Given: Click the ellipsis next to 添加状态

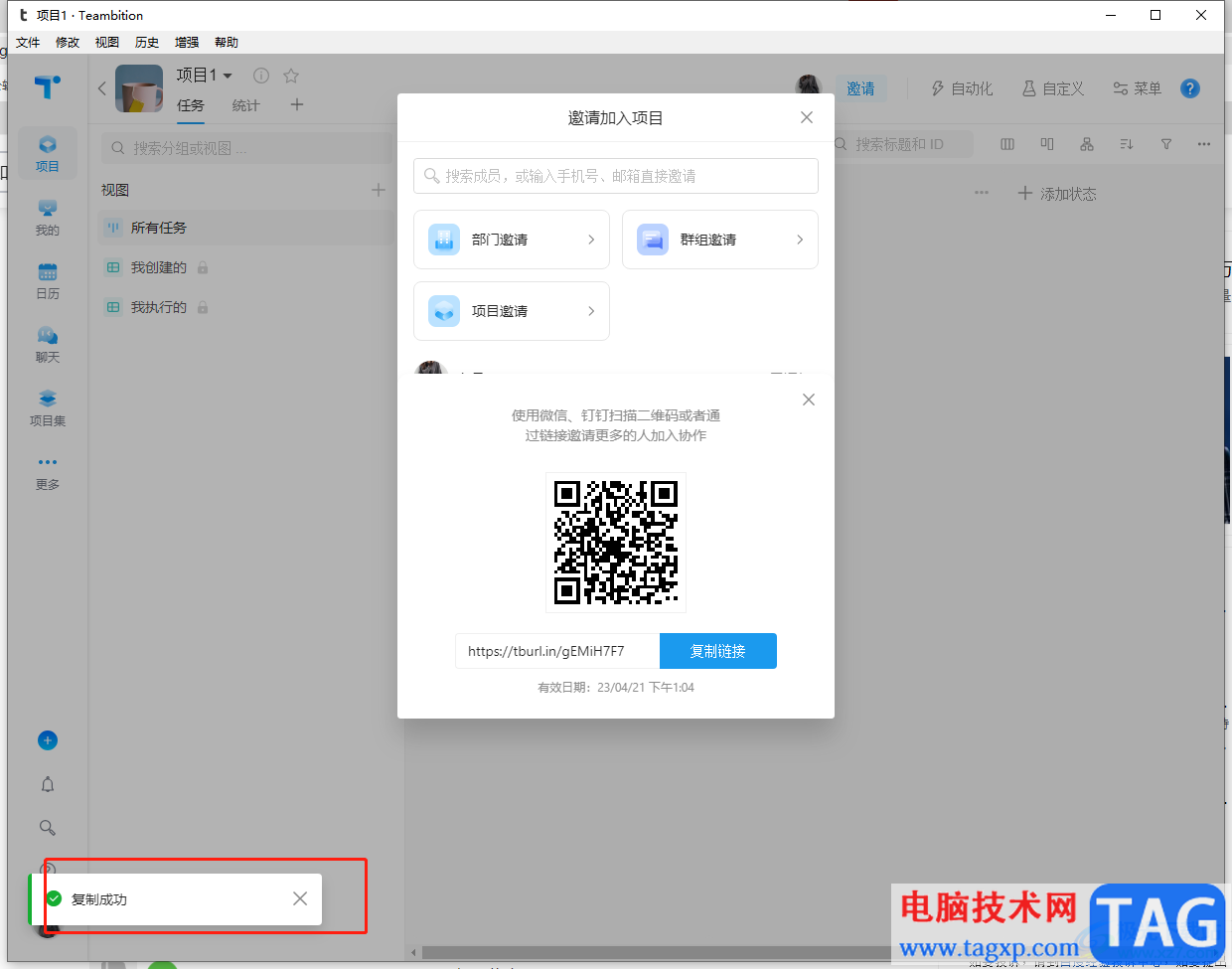Looking at the screenshot, I should tap(982, 193).
